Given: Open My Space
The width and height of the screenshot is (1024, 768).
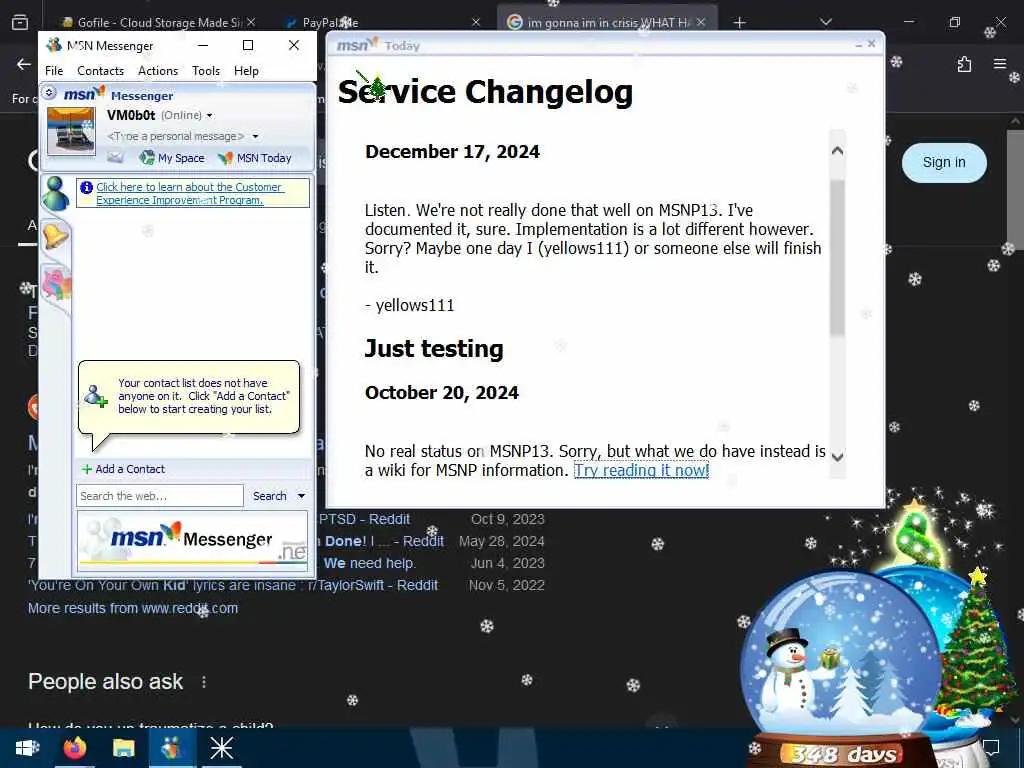Looking at the screenshot, I should [x=172, y=158].
